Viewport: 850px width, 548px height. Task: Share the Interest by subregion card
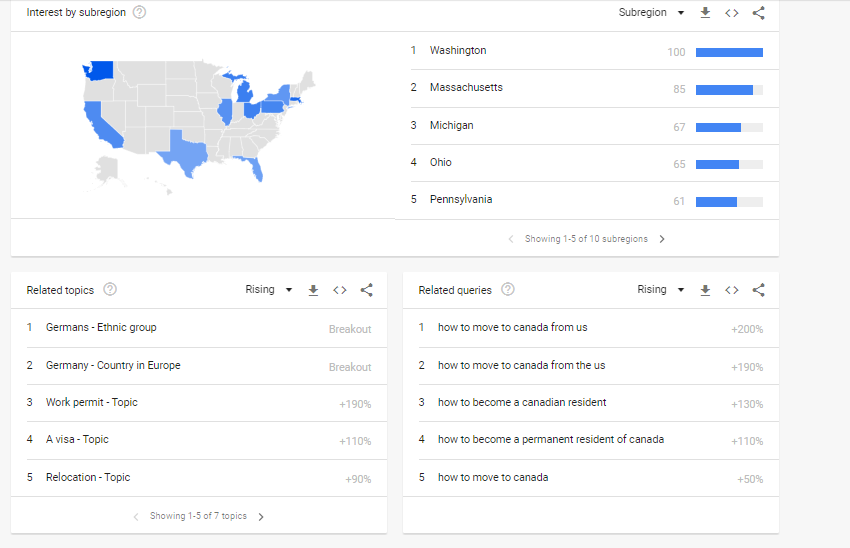point(759,13)
